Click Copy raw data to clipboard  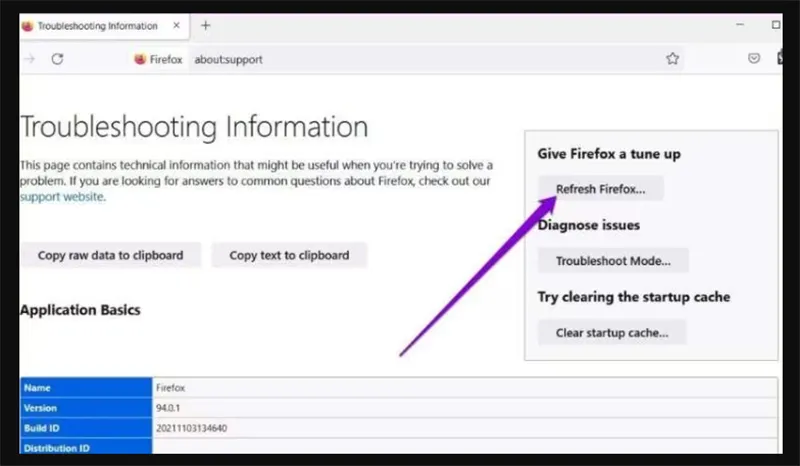tap(111, 255)
